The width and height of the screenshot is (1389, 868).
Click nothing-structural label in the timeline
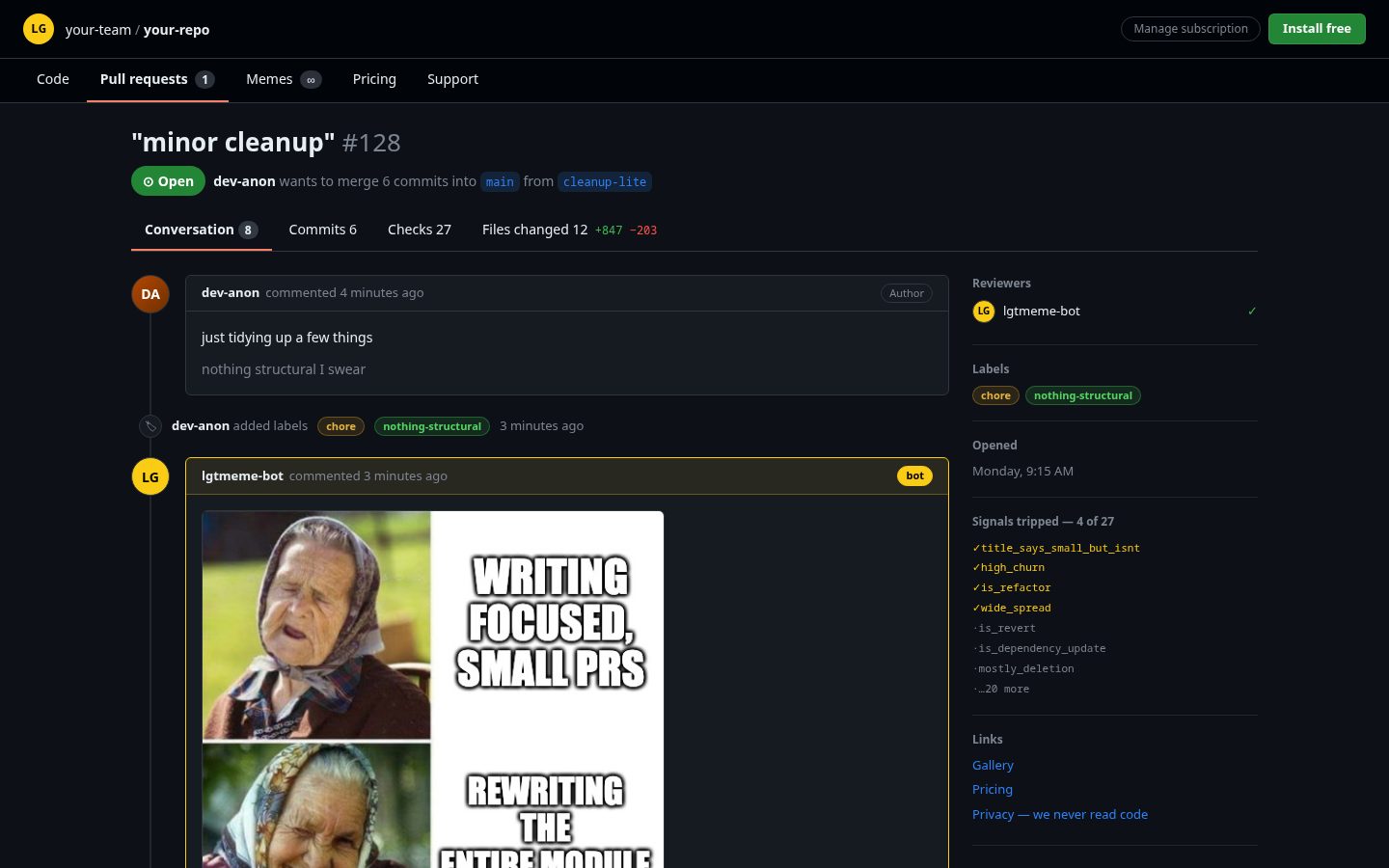pyautogui.click(x=432, y=426)
